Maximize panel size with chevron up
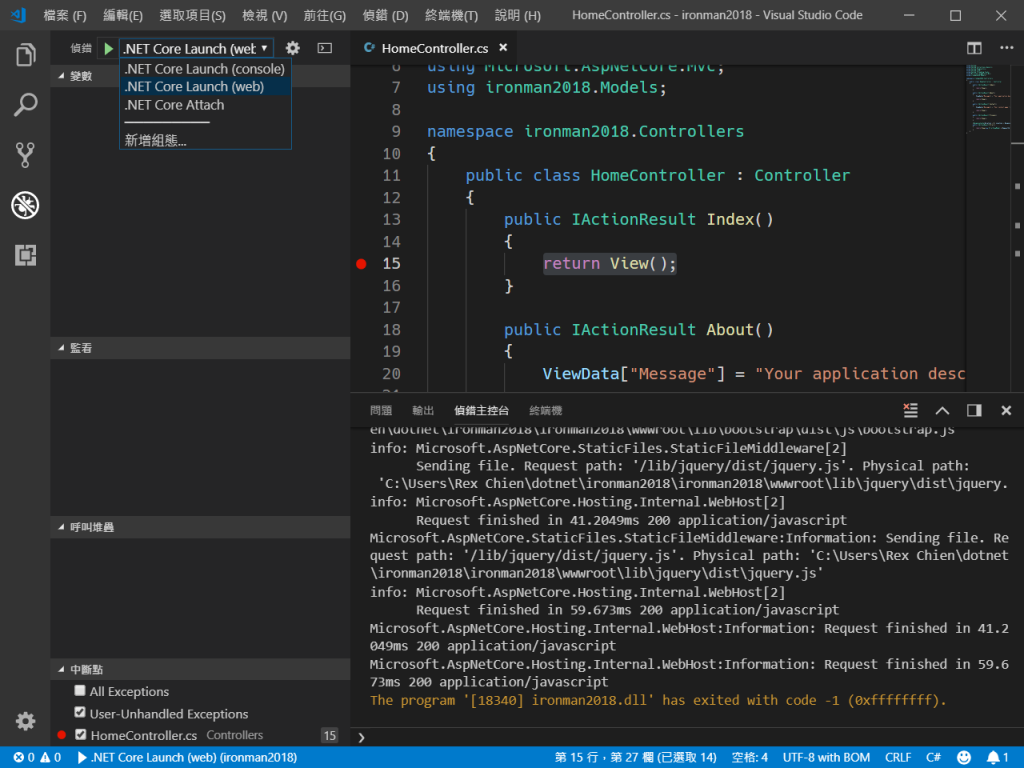Viewport: 1024px width, 768px height. pyautogui.click(x=942, y=410)
